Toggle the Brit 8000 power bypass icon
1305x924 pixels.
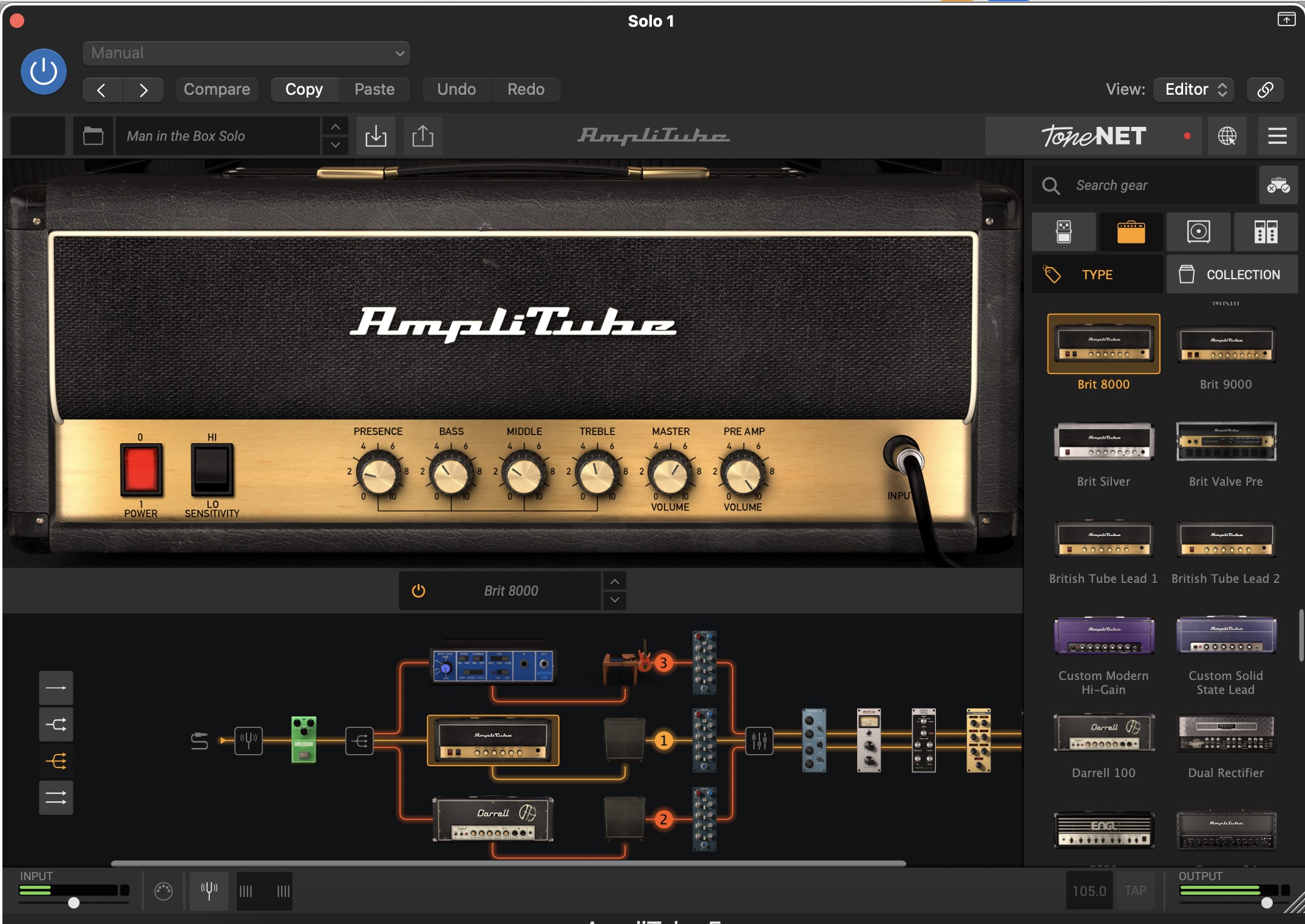[418, 591]
